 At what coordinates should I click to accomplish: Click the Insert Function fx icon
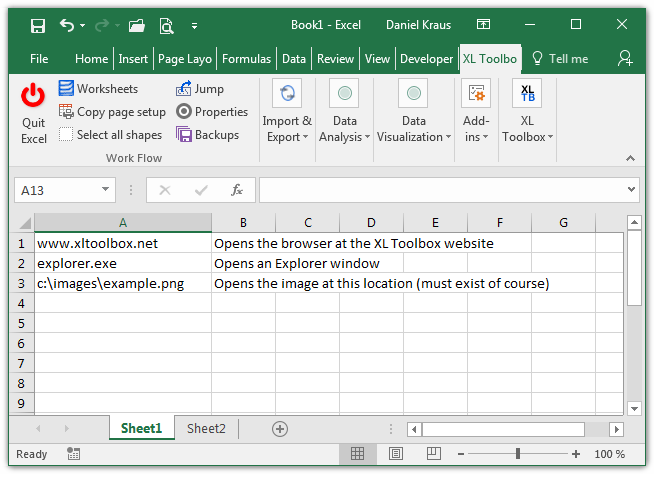pos(237,190)
